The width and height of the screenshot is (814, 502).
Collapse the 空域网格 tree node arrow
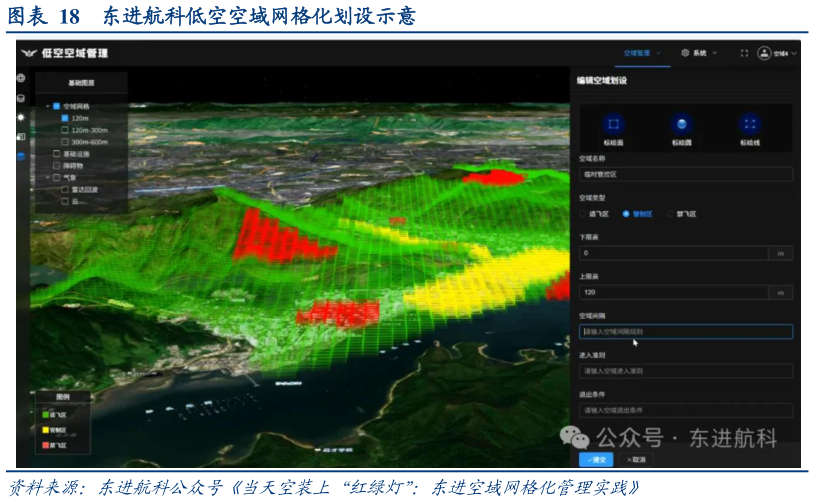pyautogui.click(x=46, y=105)
